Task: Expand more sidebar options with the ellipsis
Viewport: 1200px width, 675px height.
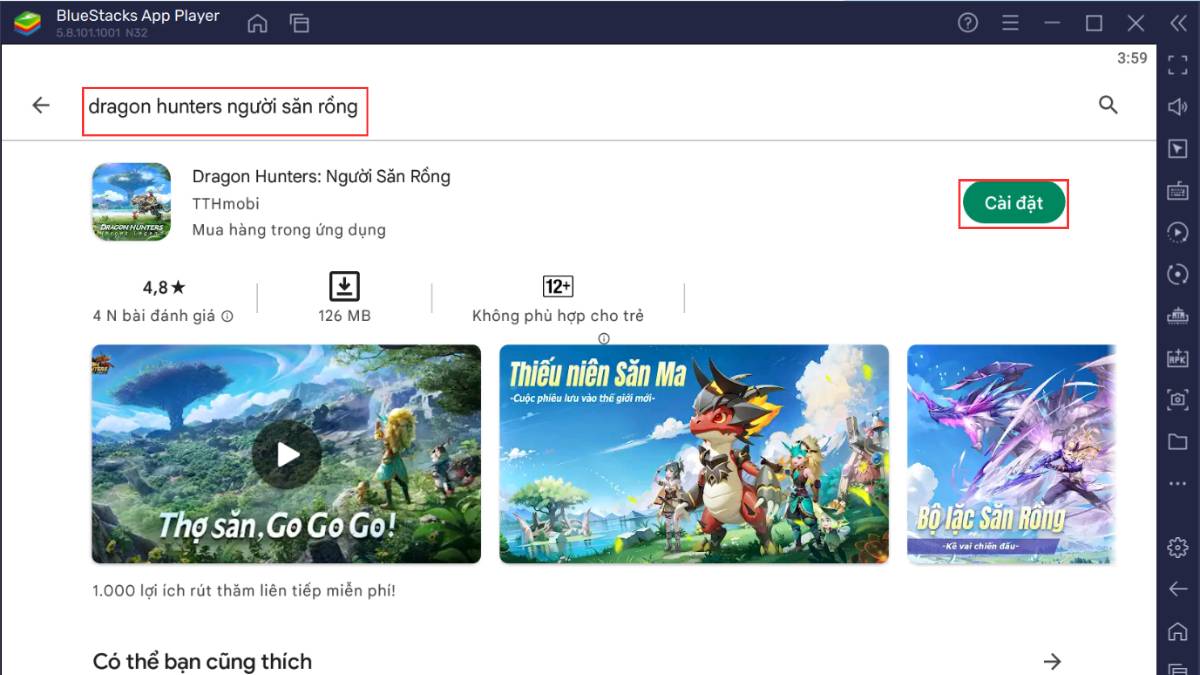Action: pos(1177,481)
